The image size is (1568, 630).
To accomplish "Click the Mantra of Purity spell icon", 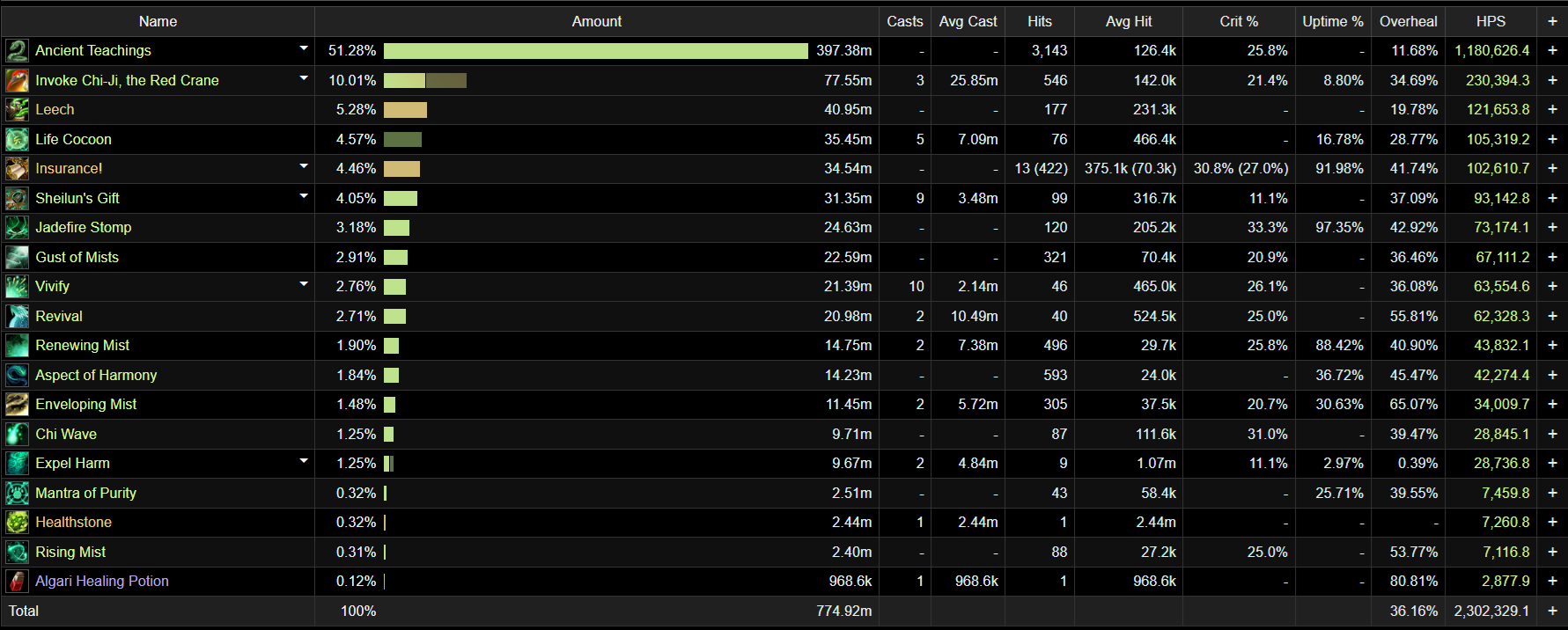I will (x=17, y=493).
